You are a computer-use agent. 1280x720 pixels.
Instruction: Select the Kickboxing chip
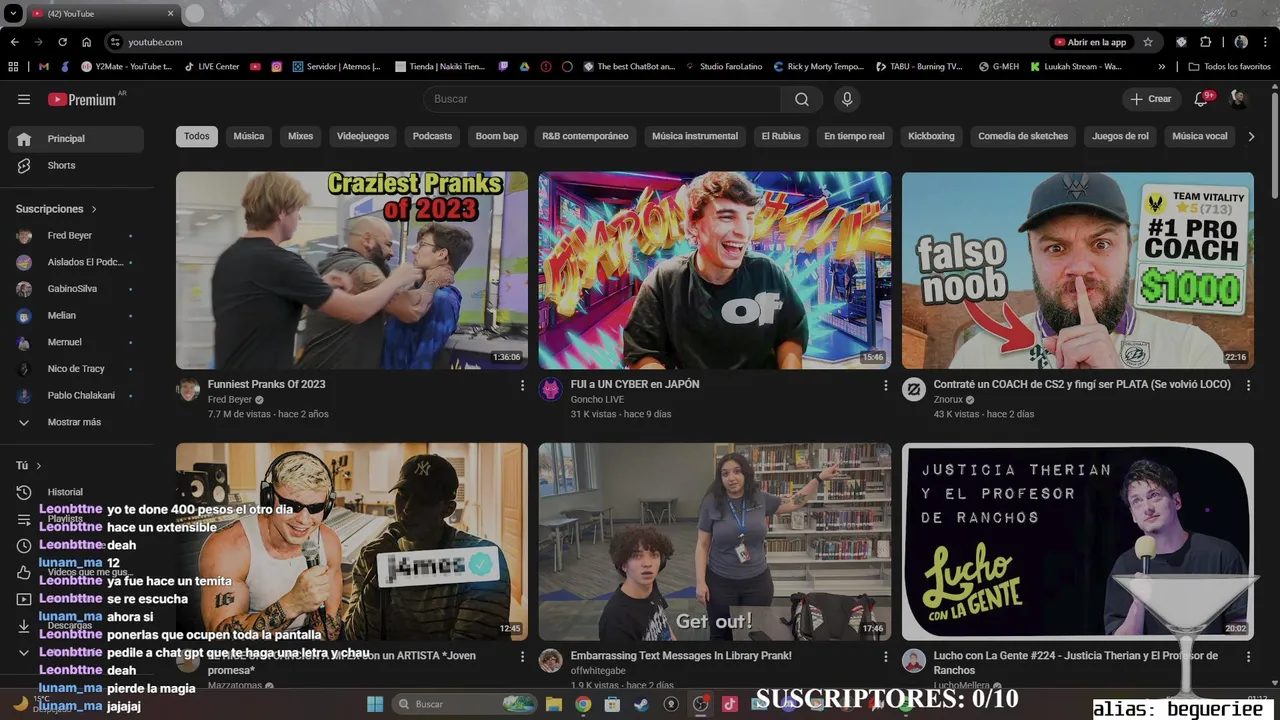click(x=931, y=137)
